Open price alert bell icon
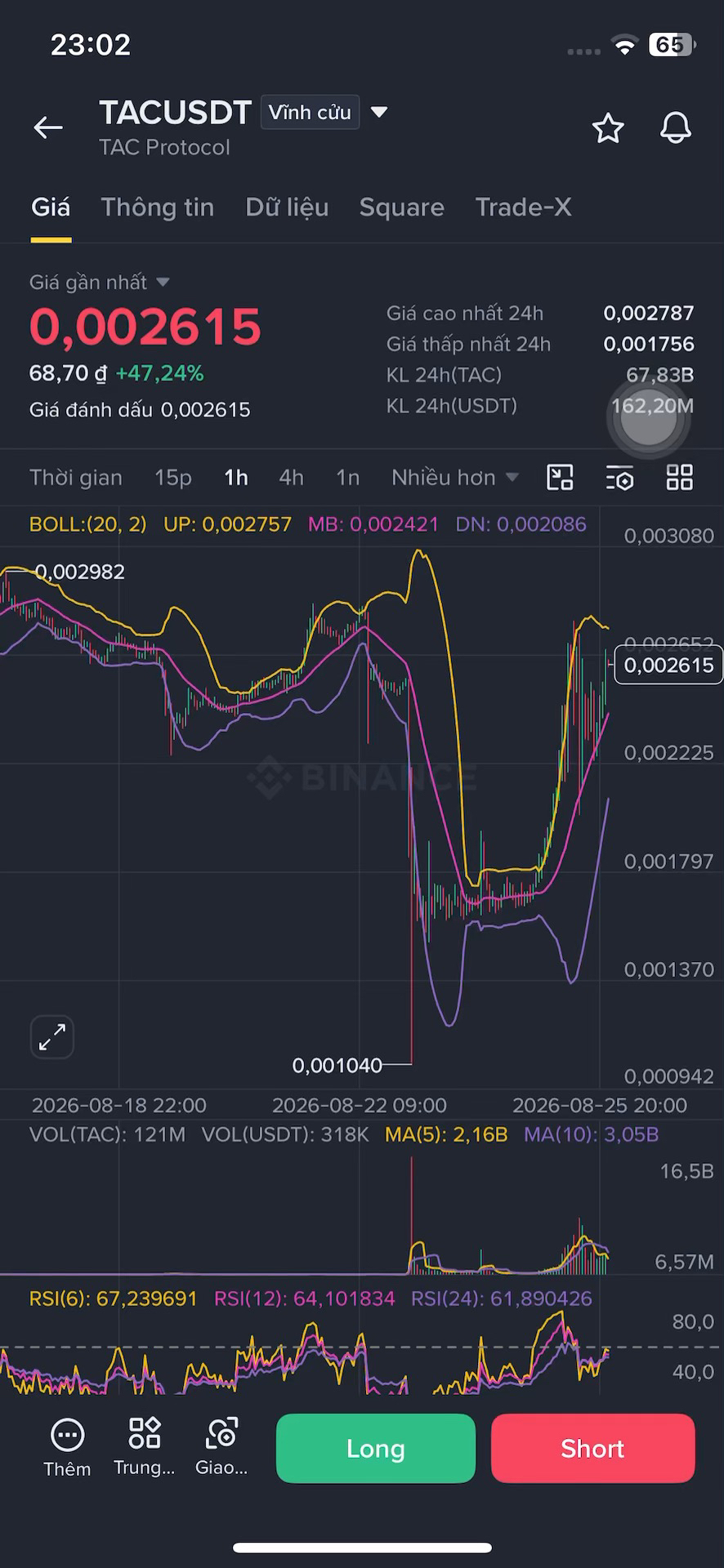This screenshot has width=724, height=1568. tap(675, 128)
